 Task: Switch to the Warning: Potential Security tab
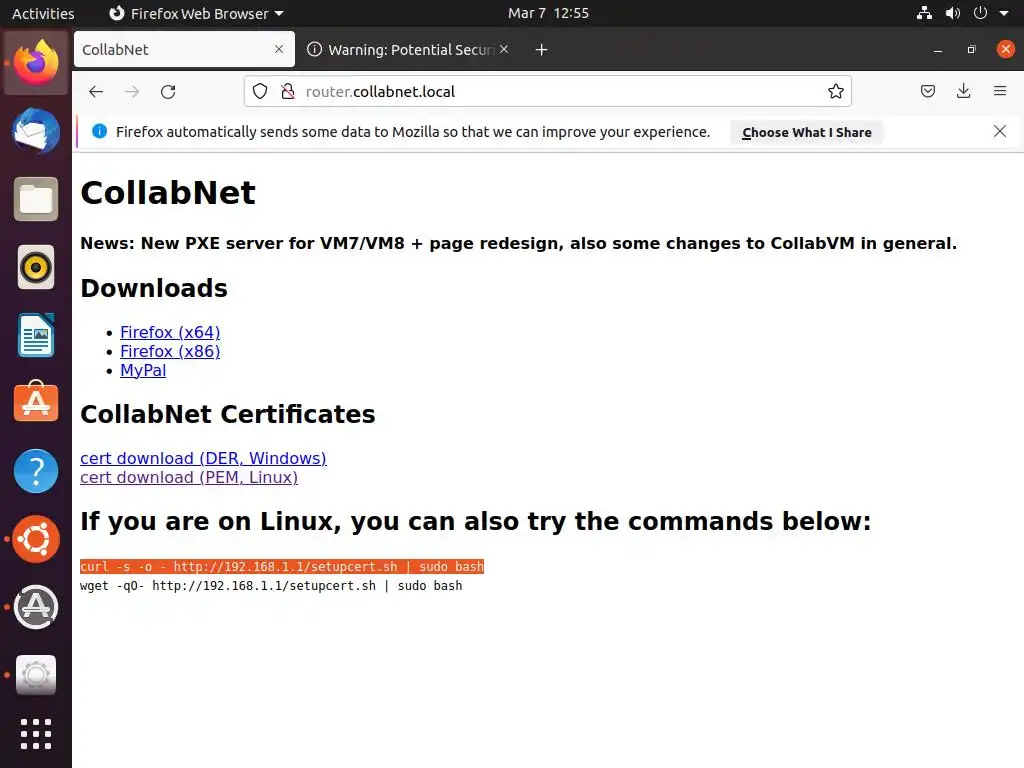point(408,50)
